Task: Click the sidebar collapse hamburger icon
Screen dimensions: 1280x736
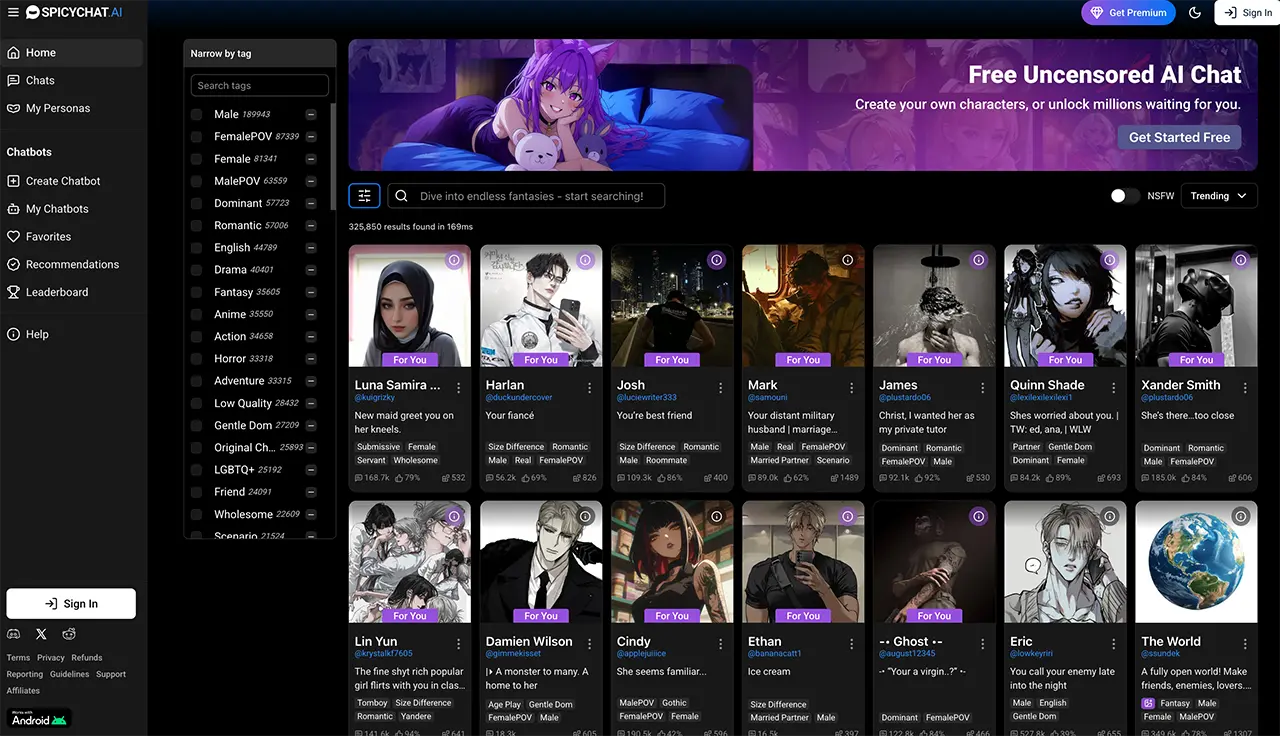Action: tap(11, 13)
